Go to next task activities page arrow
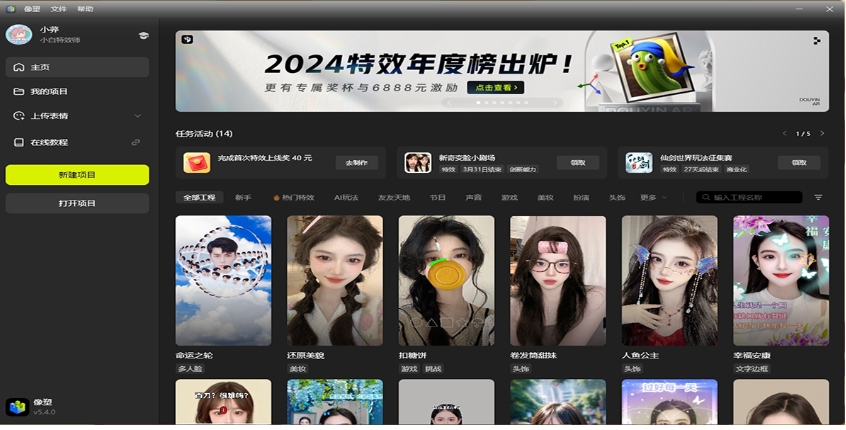The image size is (846, 430). pos(822,134)
